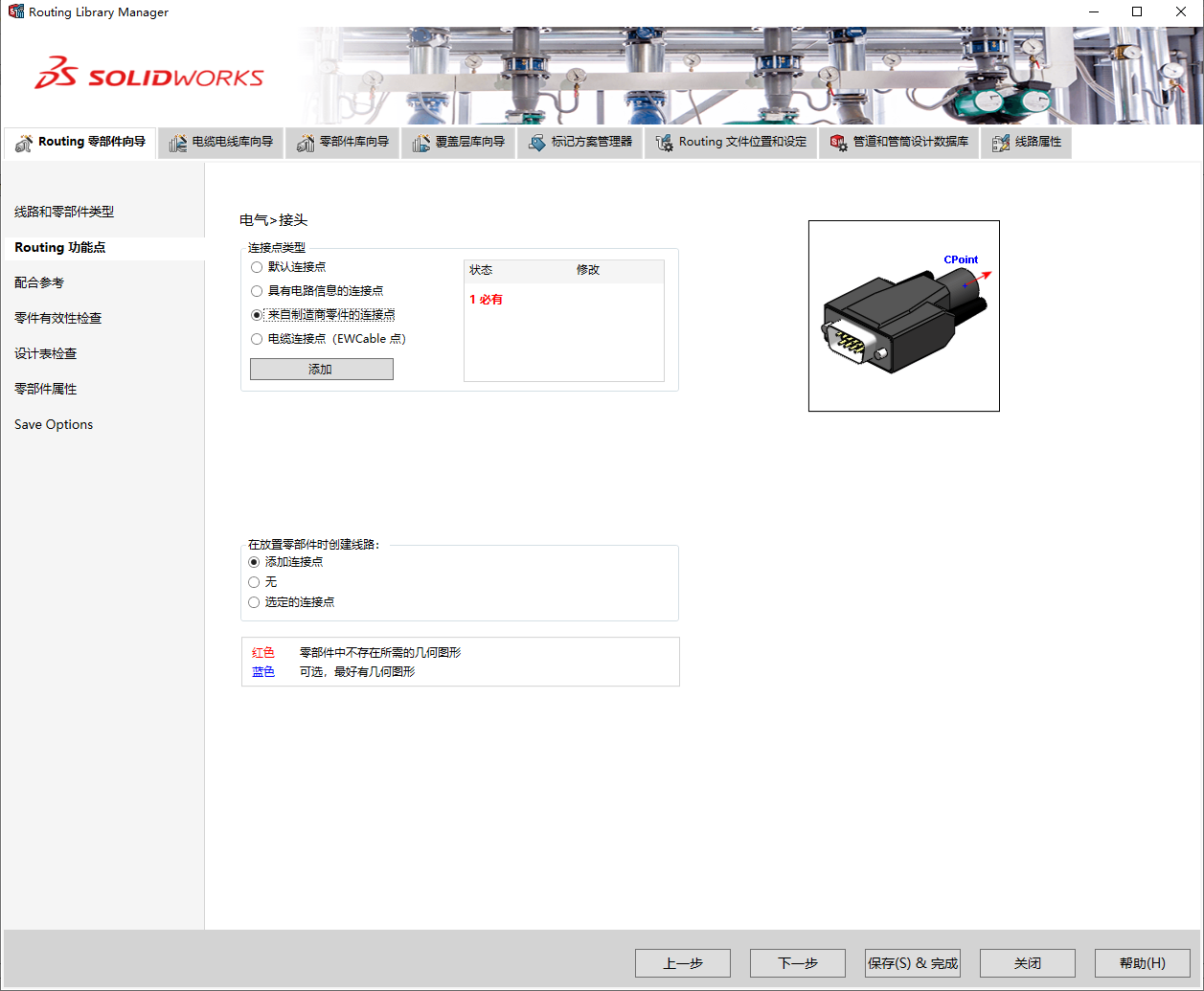The height and width of the screenshot is (991, 1204).
Task: Choose 无 under 在放置零部件时创建线路
Action: pyautogui.click(x=253, y=581)
